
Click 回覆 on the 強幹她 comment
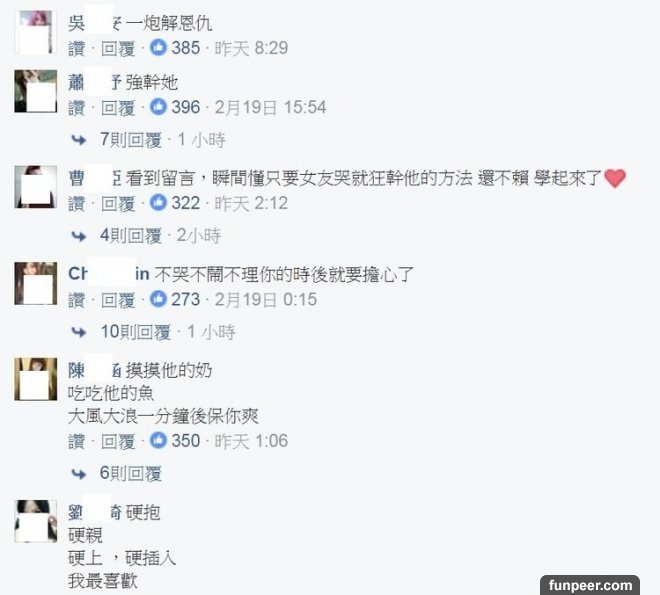point(118,107)
